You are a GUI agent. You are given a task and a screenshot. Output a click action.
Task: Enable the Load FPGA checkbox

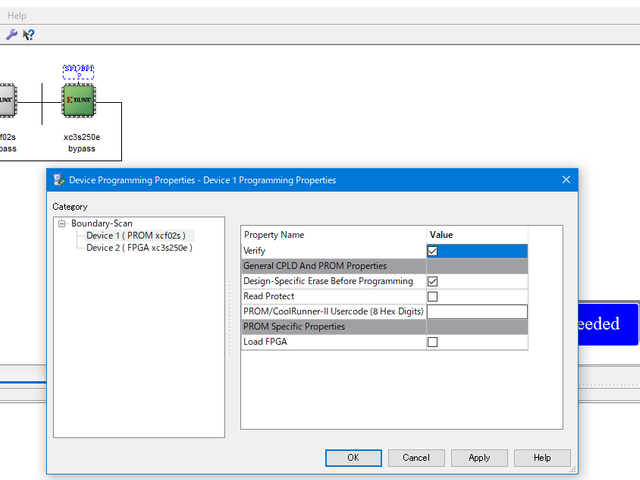pos(433,342)
